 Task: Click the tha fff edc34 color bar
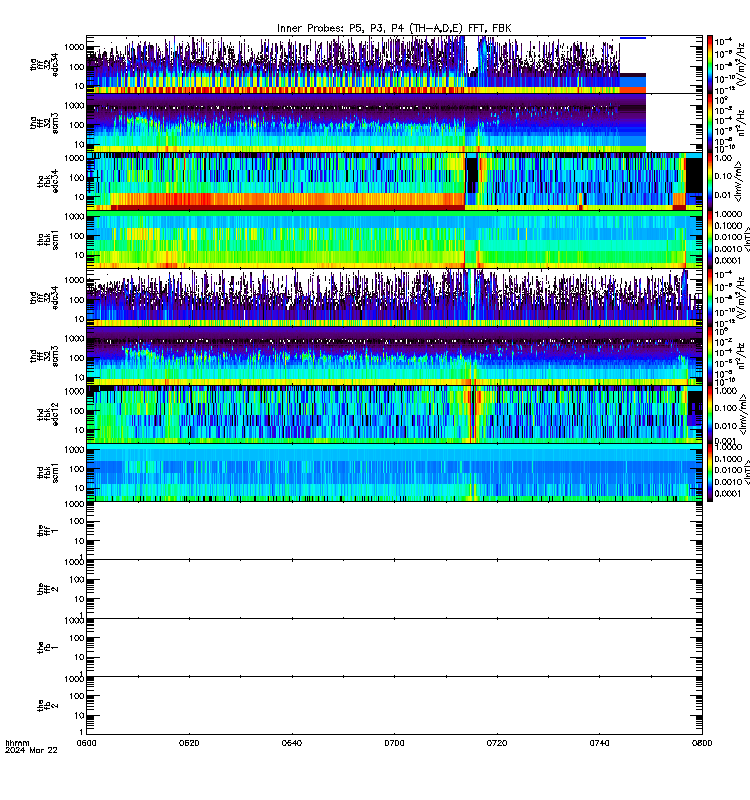(x=710, y=64)
